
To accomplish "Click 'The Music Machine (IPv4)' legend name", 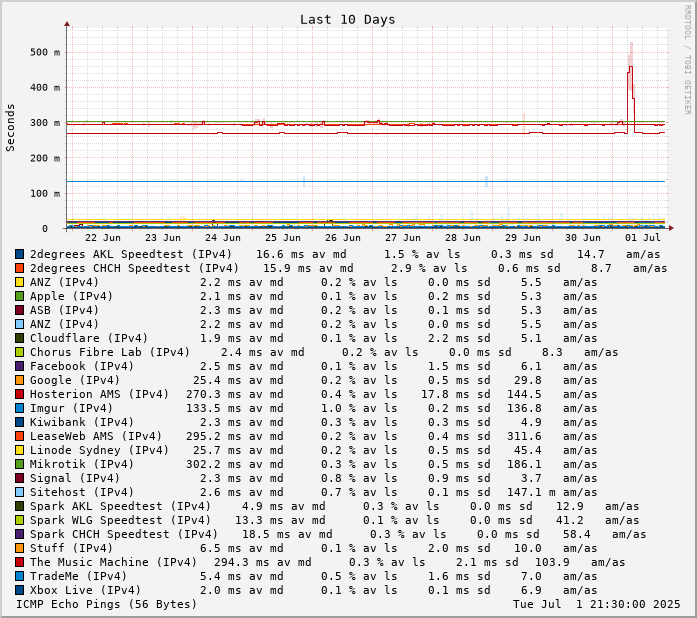I will click(113, 562).
